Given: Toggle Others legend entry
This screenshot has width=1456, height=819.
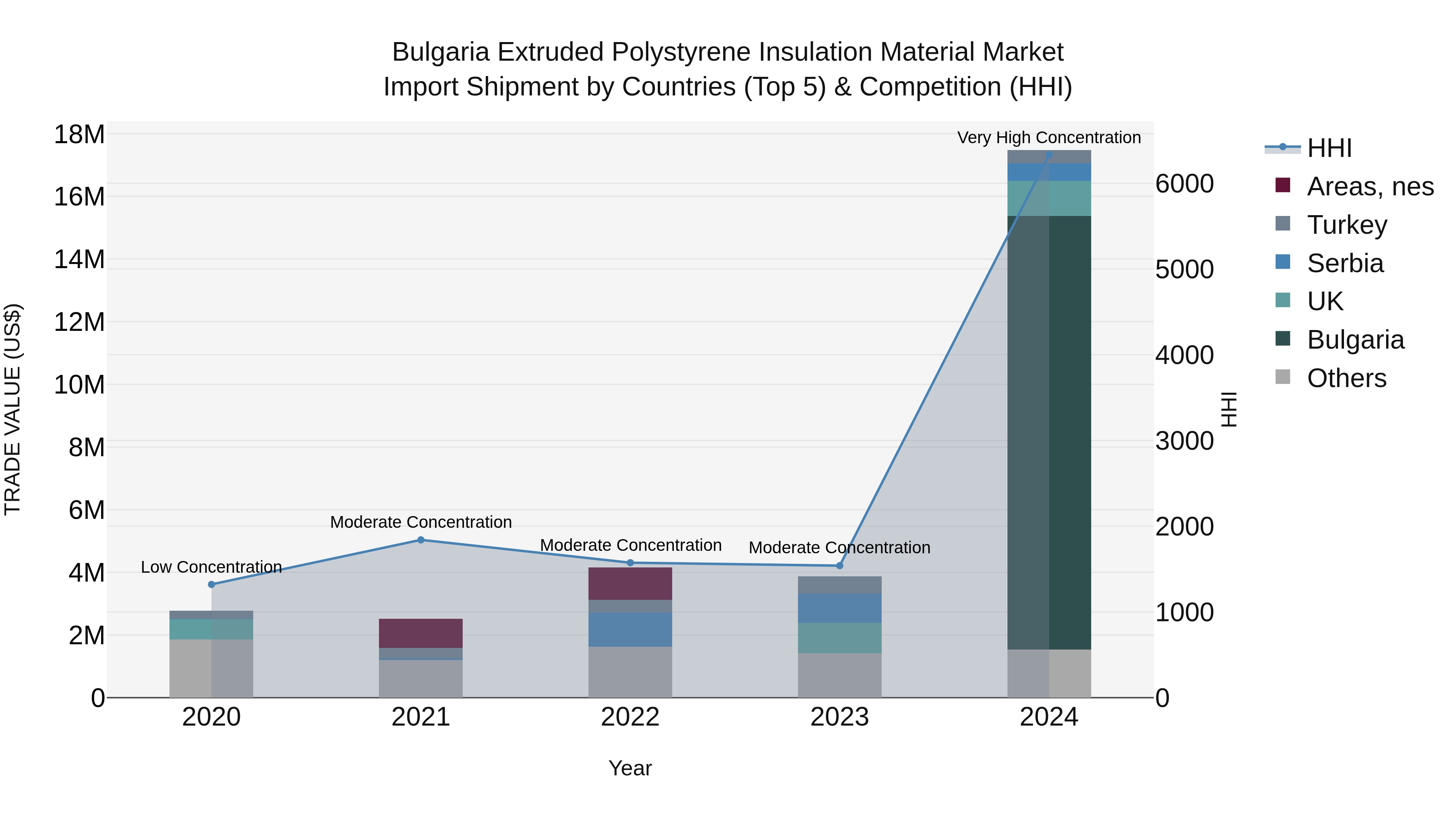Looking at the screenshot, I should [1331, 378].
